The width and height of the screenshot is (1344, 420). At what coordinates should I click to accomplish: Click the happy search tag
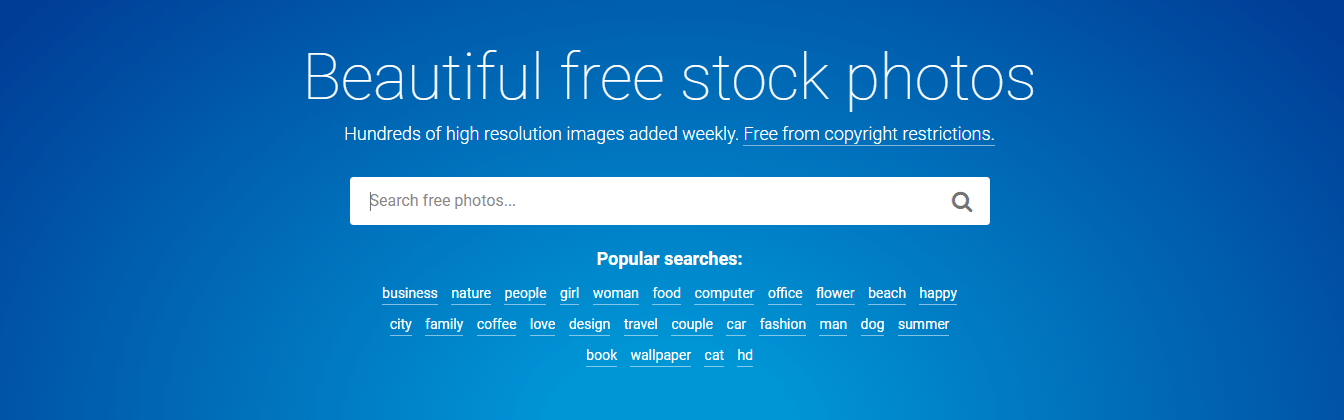click(938, 293)
